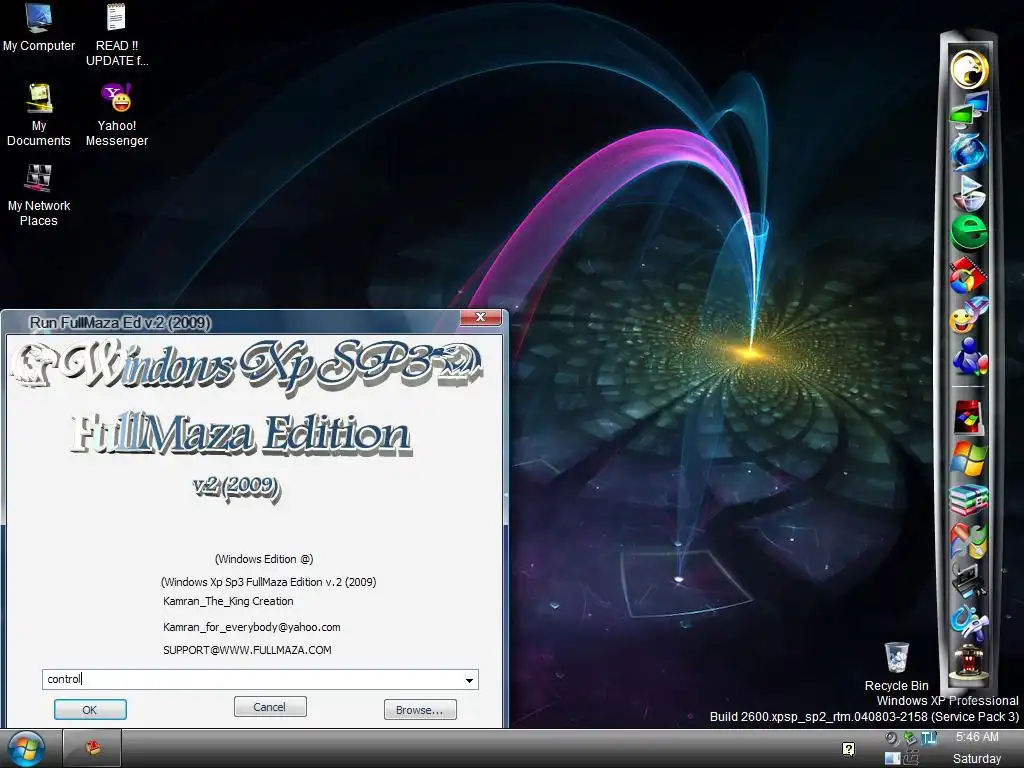Expand the Run command dropdown arrow
The image size is (1024, 768).
click(469, 680)
